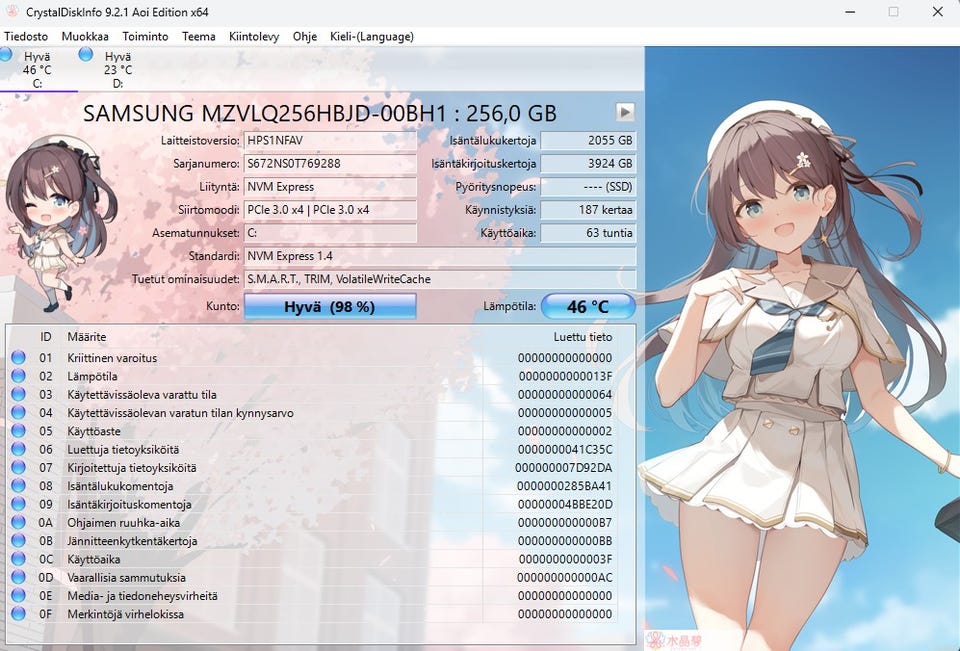Click the status orb of Jännitteenkytkentäkertoja row

[18, 540]
